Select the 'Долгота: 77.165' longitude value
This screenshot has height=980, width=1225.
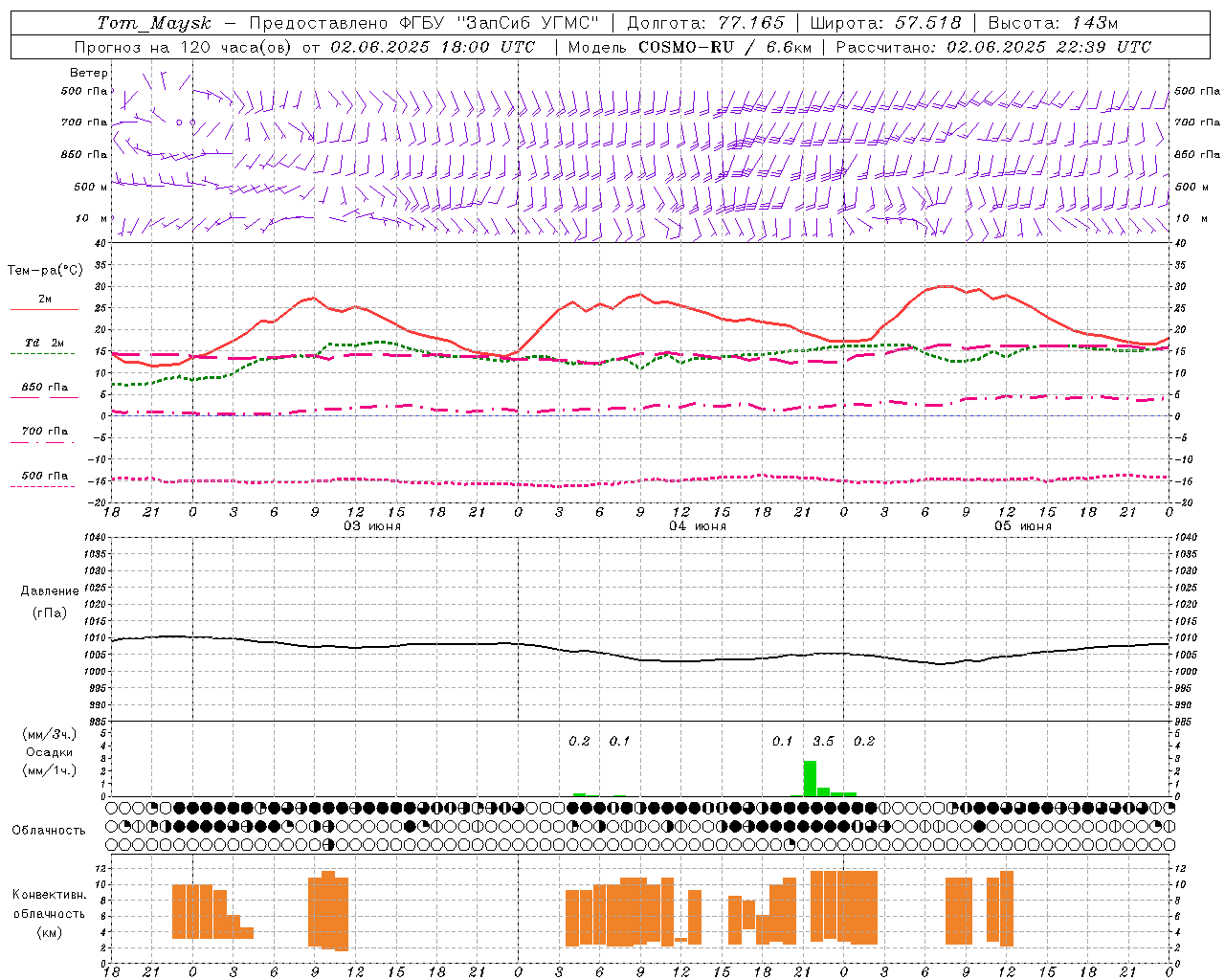pos(705,23)
